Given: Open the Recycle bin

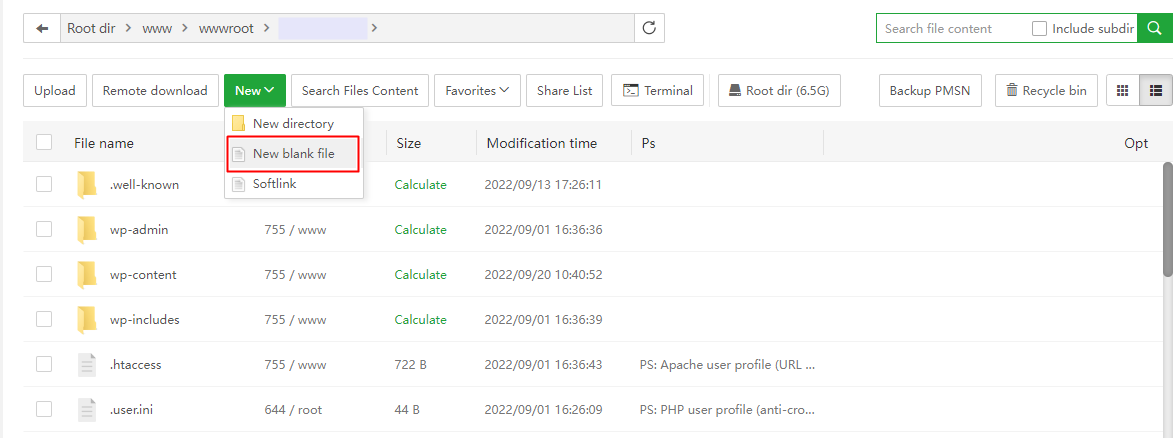Looking at the screenshot, I should pos(1046,90).
